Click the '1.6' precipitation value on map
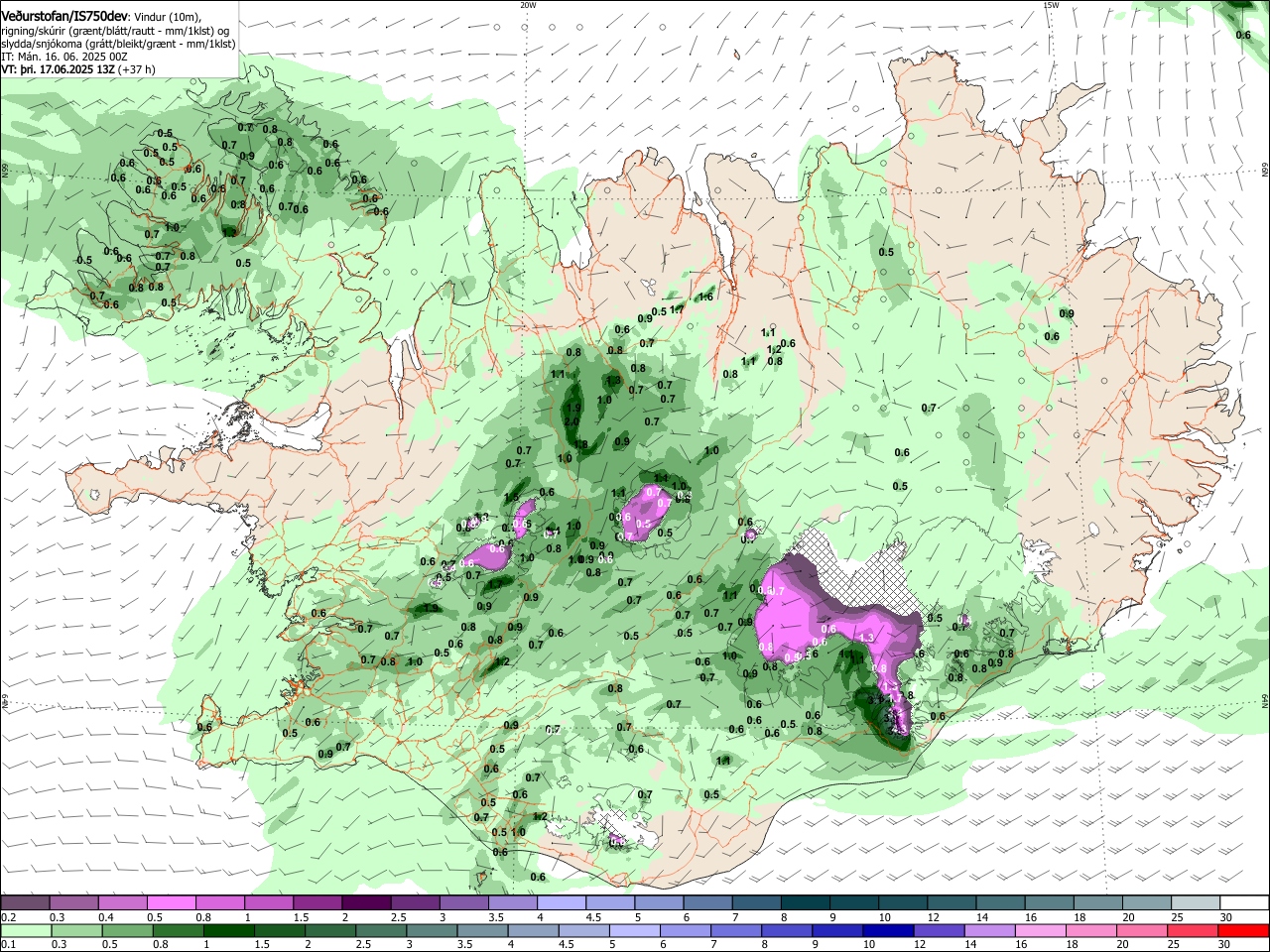The image size is (1270, 952). 706,297
